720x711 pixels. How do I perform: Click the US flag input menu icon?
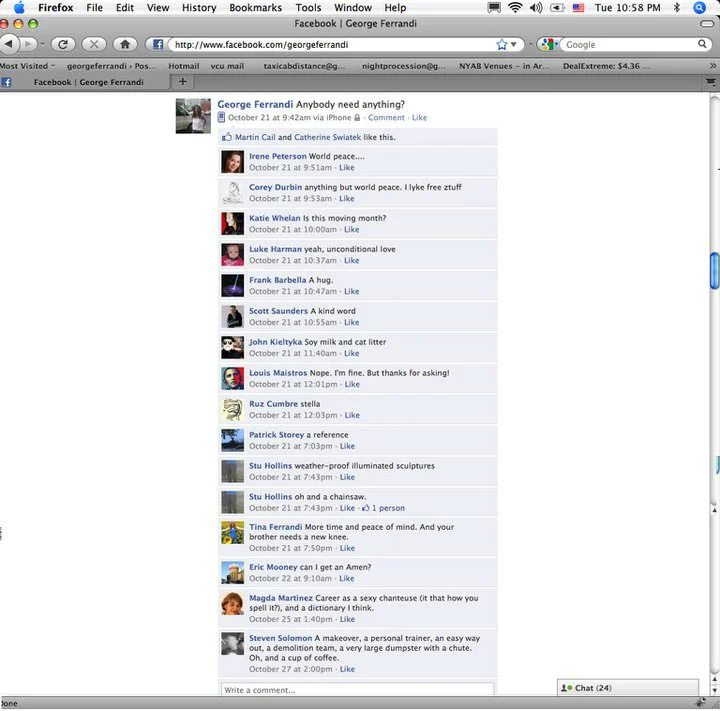point(578,7)
